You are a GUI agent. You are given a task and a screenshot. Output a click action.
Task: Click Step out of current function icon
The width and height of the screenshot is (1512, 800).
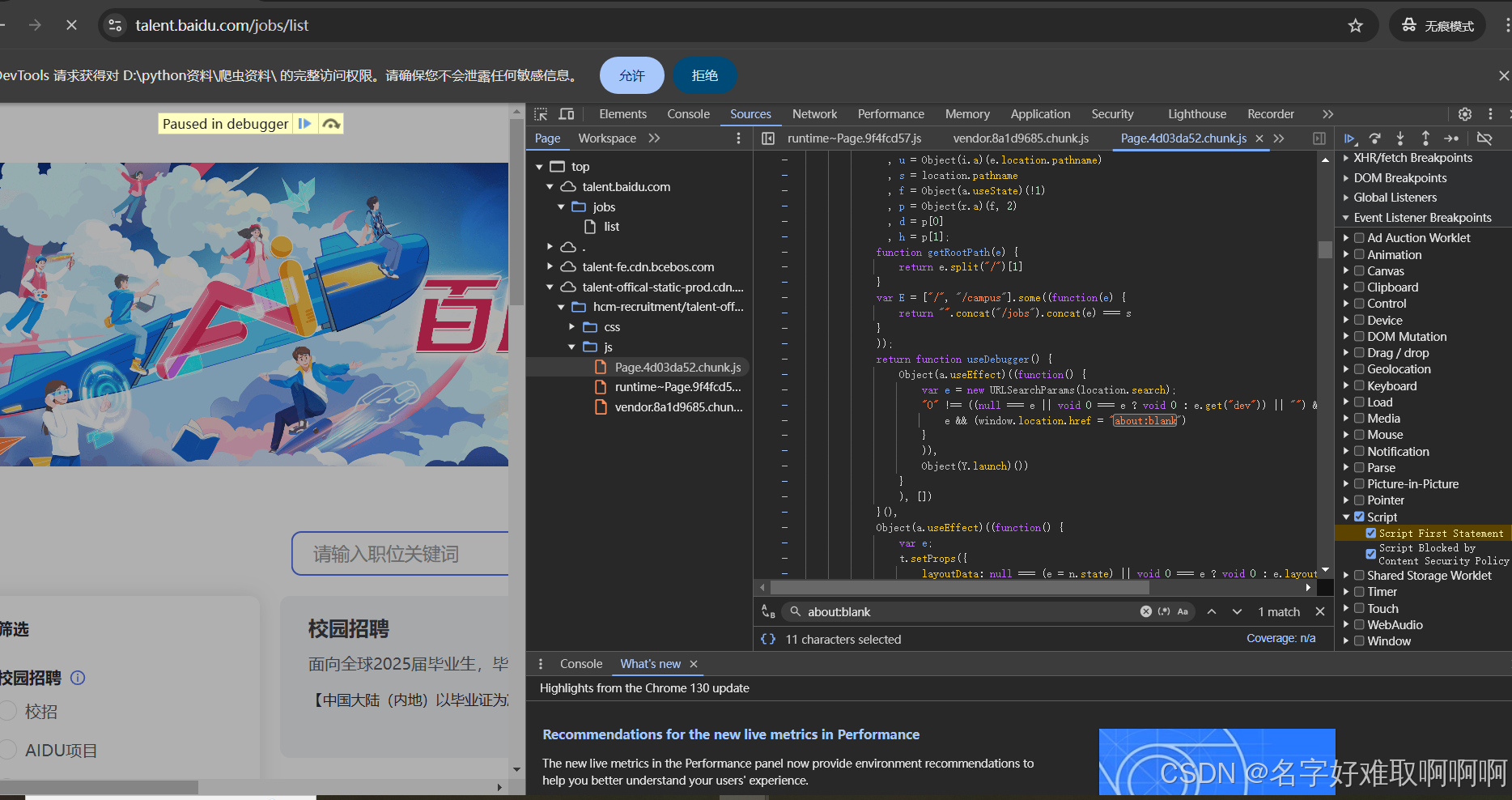pyautogui.click(x=1425, y=138)
